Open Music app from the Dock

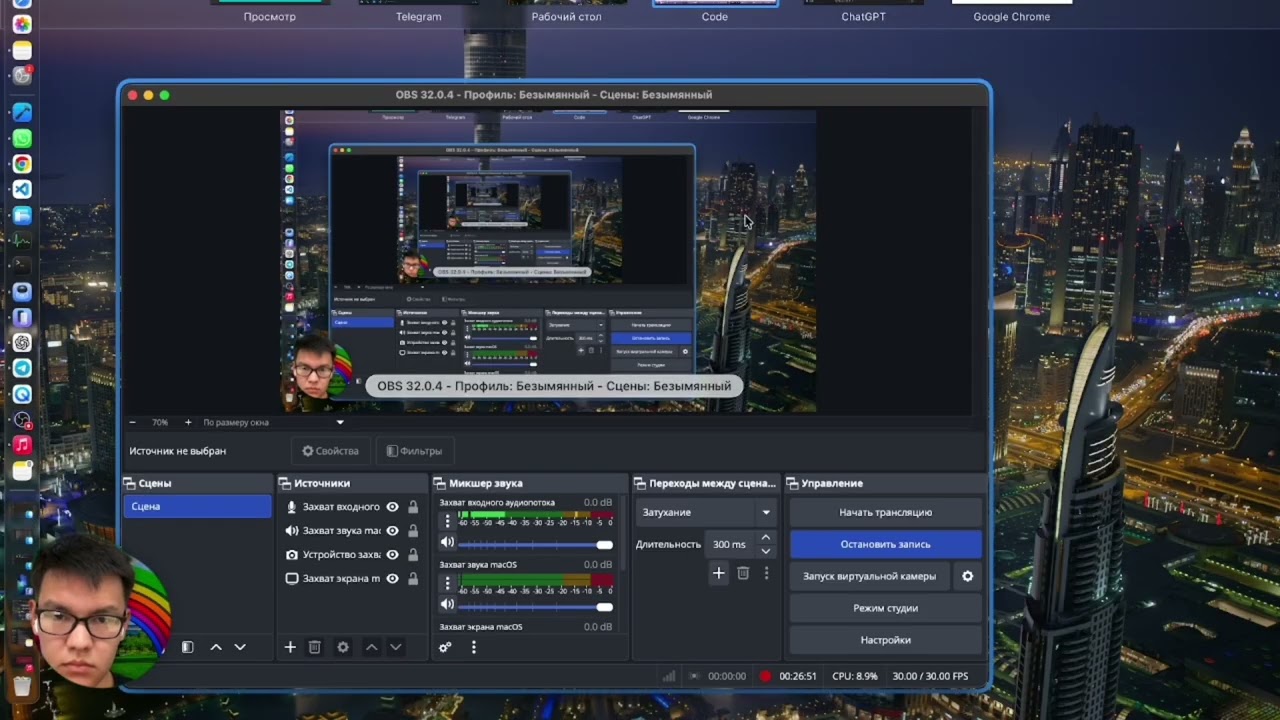(21, 445)
